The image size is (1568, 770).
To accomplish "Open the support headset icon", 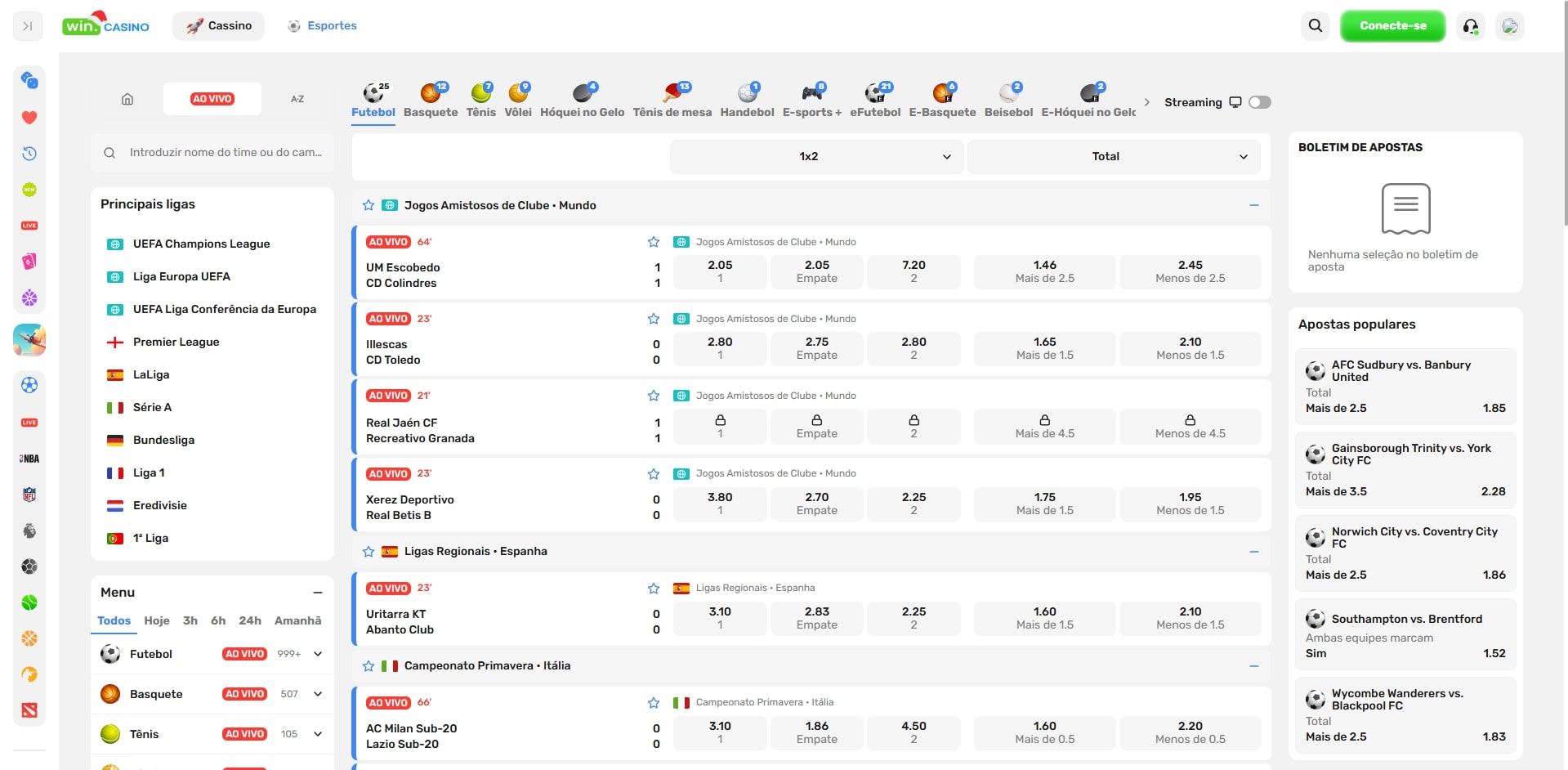I will click(1471, 26).
